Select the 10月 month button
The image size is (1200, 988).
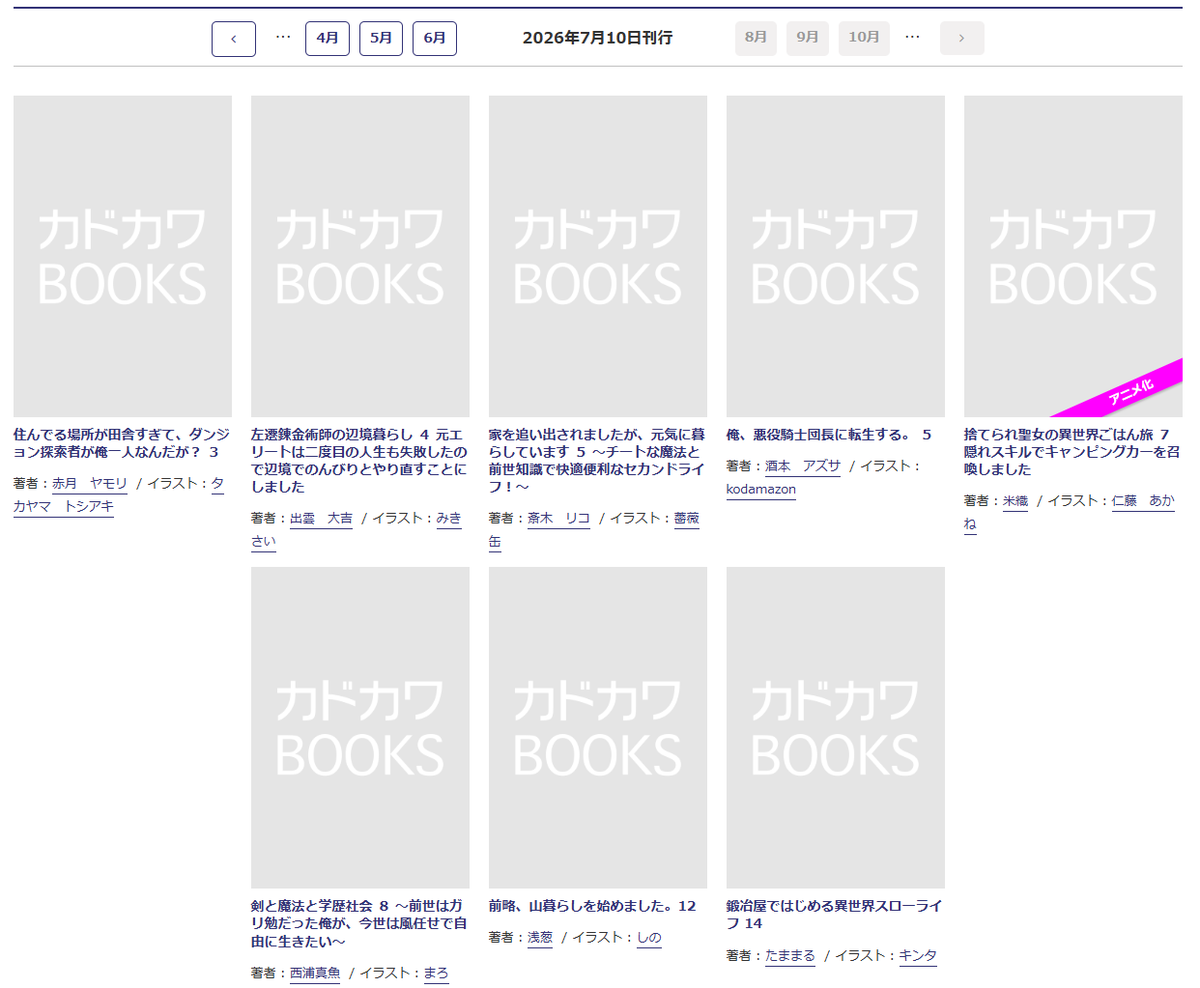tap(864, 38)
